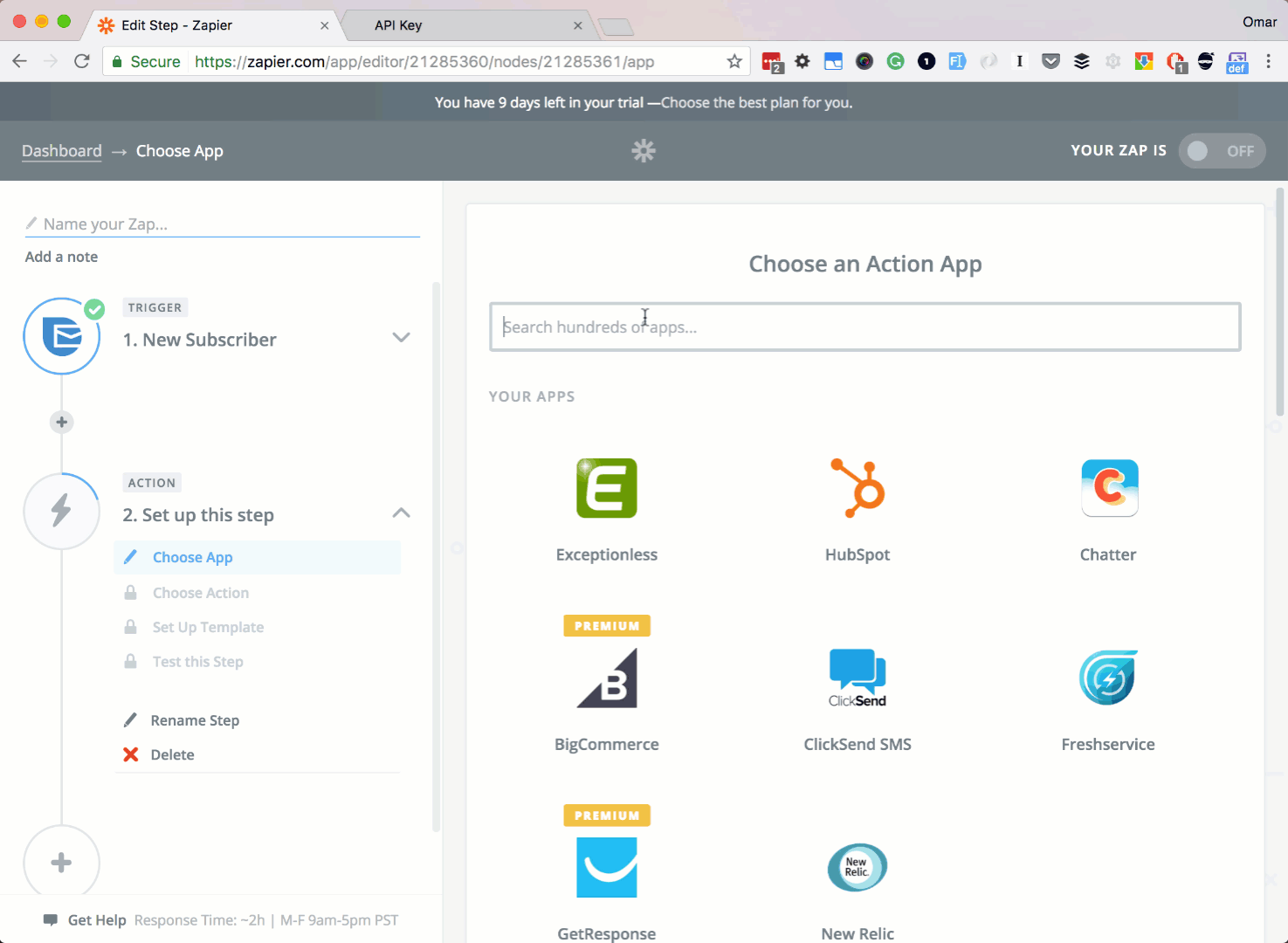
Task: Choose the HubSpot app icon
Action: click(x=858, y=488)
